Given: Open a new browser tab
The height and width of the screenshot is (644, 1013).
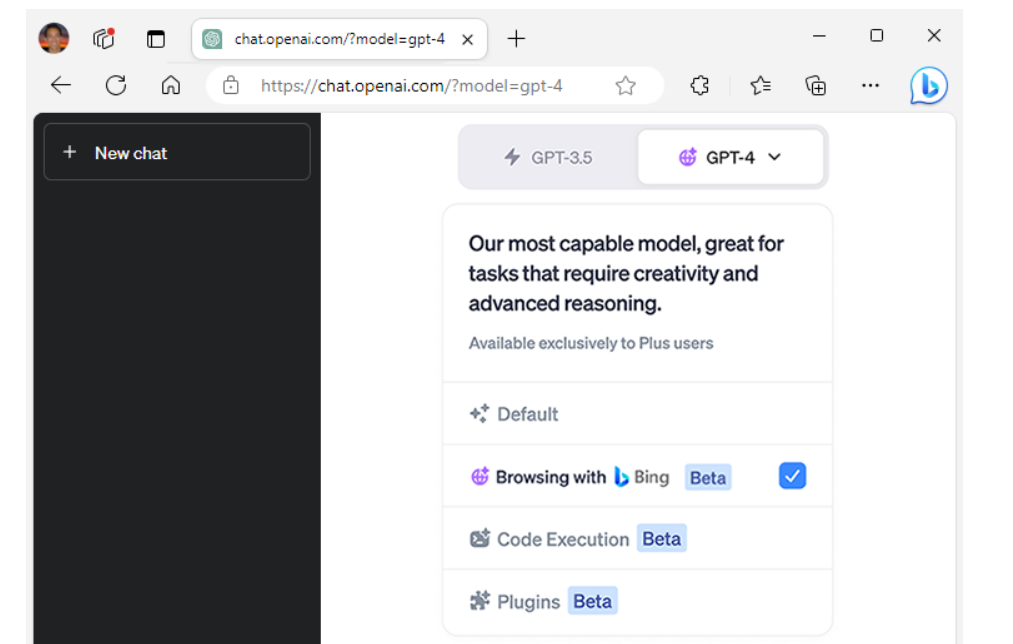Looking at the screenshot, I should (x=516, y=39).
